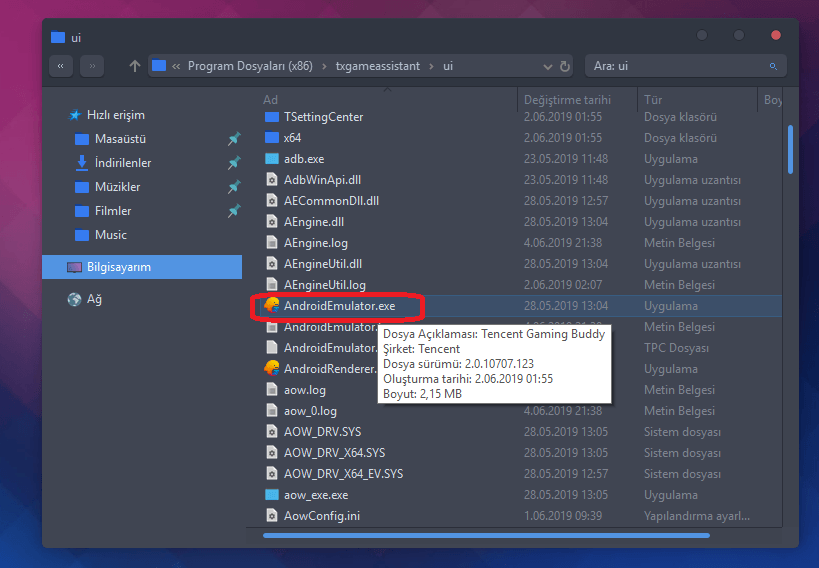Viewport: 819px width, 568px height.
Task: Go up one folder level arrow
Action: [135, 66]
